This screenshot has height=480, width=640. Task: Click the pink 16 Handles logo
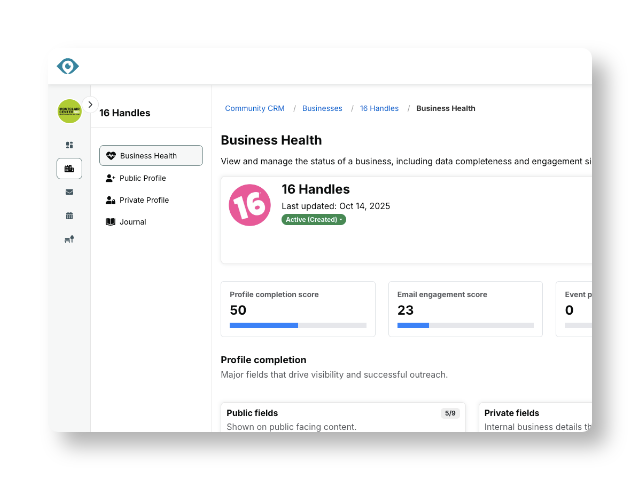coord(249,205)
